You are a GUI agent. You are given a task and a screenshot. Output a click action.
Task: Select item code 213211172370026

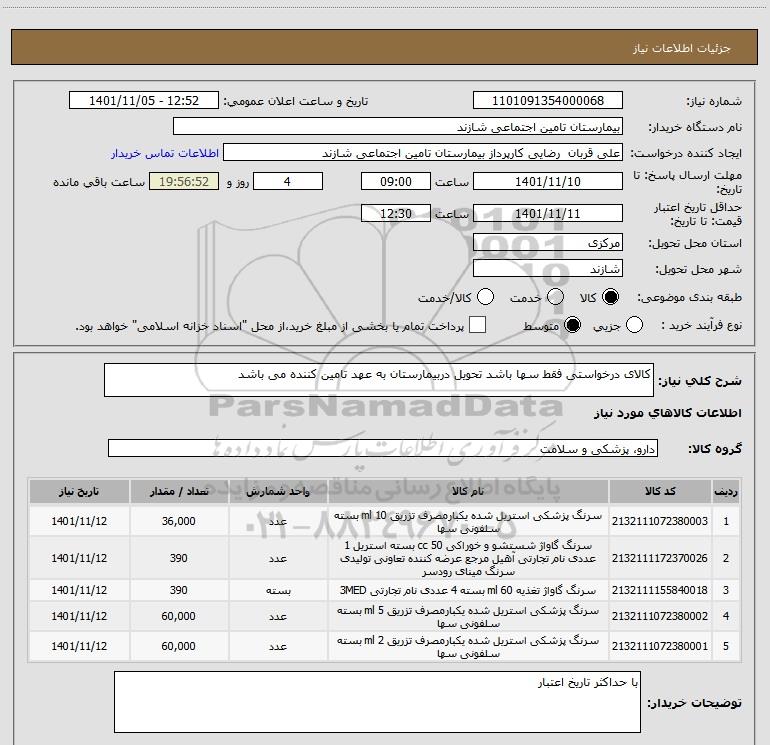click(660, 558)
